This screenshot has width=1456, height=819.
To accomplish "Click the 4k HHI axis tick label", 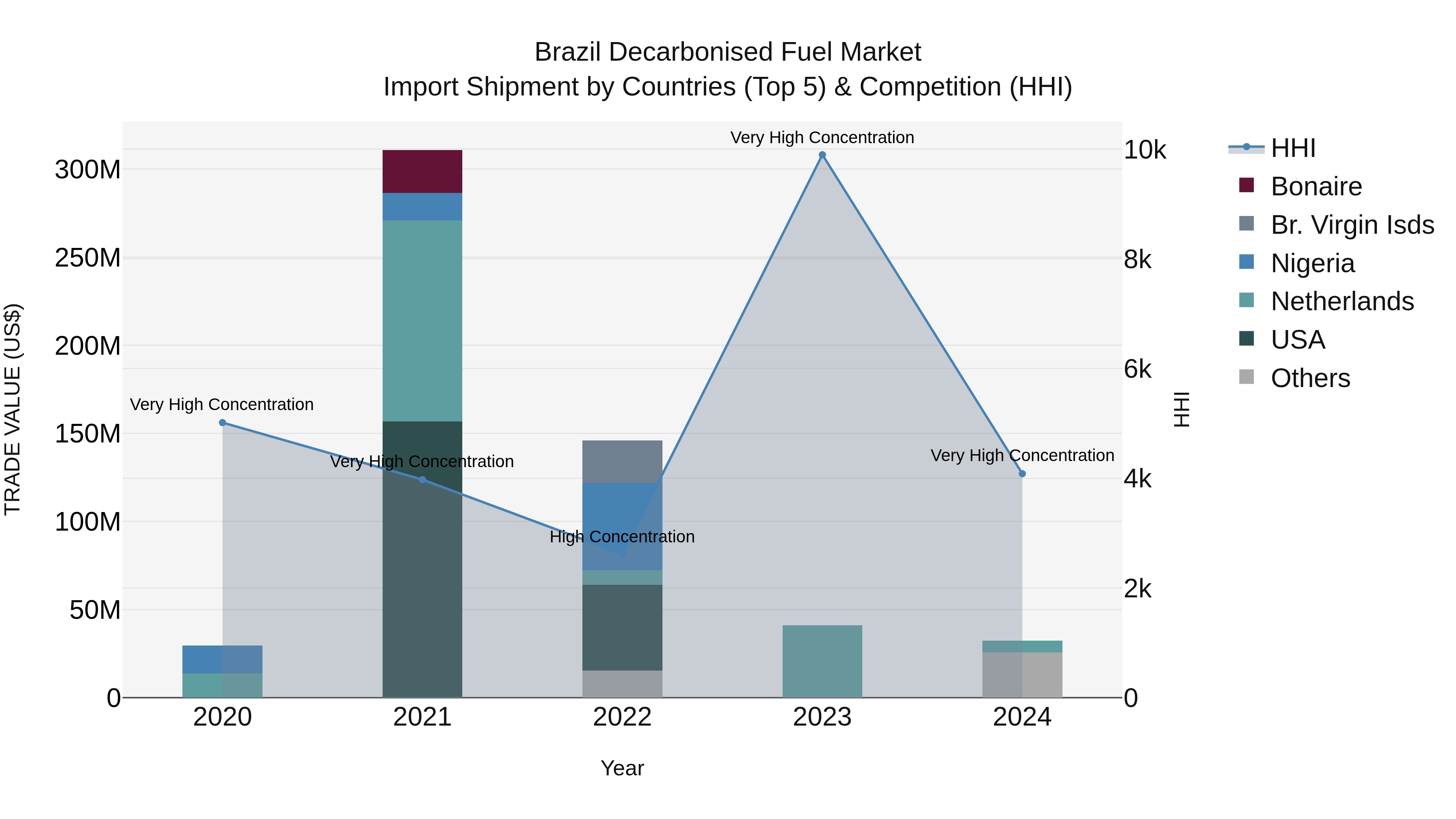I will (1138, 479).
